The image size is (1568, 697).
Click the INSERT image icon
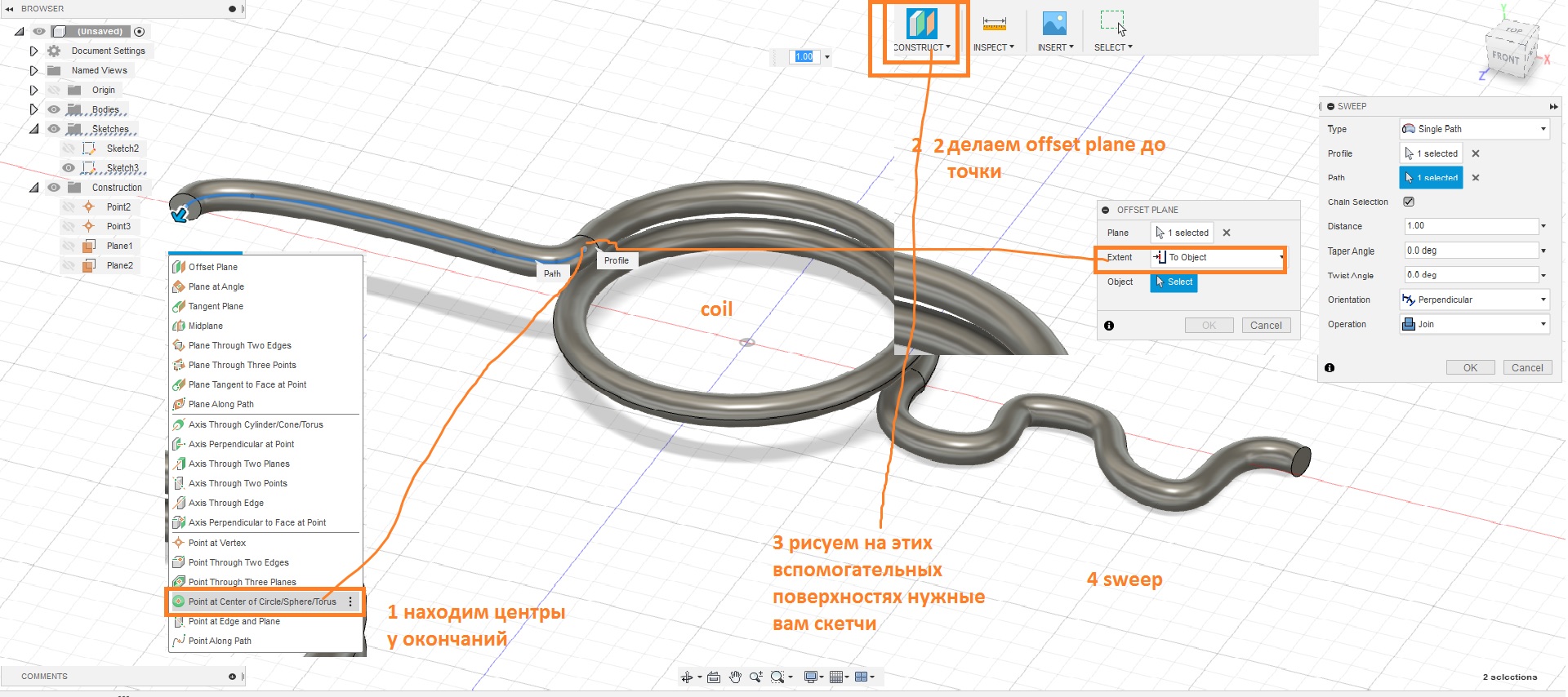pos(1054,24)
